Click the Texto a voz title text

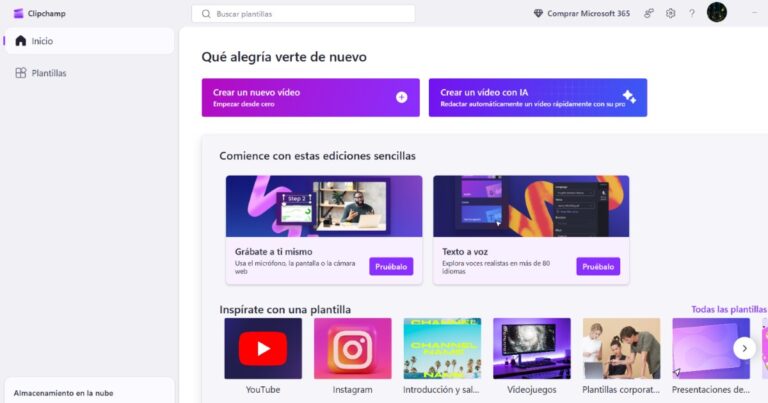(x=465, y=252)
